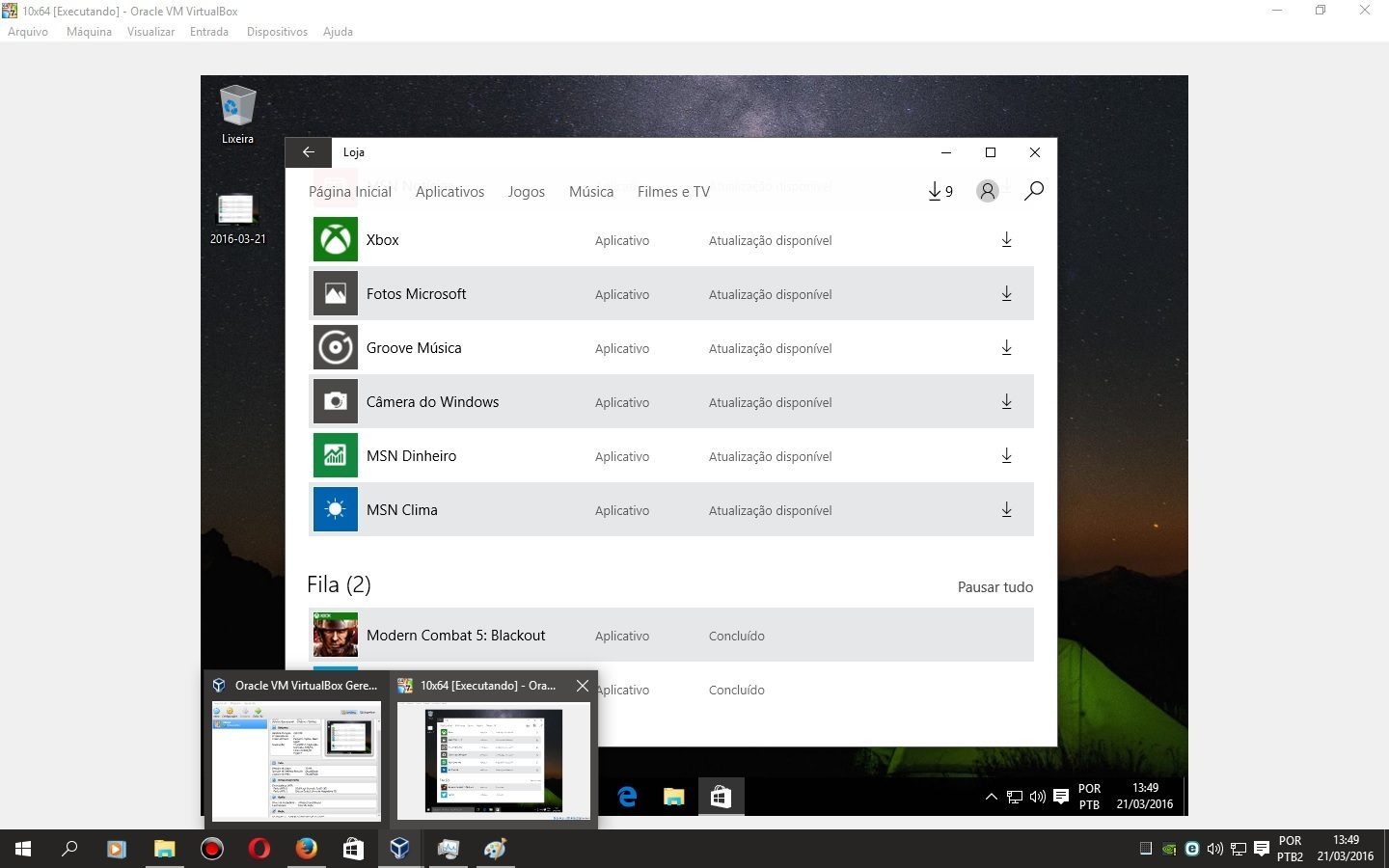Open host File Explorer taskbar icon
The height and width of the screenshot is (868, 1389).
(164, 849)
